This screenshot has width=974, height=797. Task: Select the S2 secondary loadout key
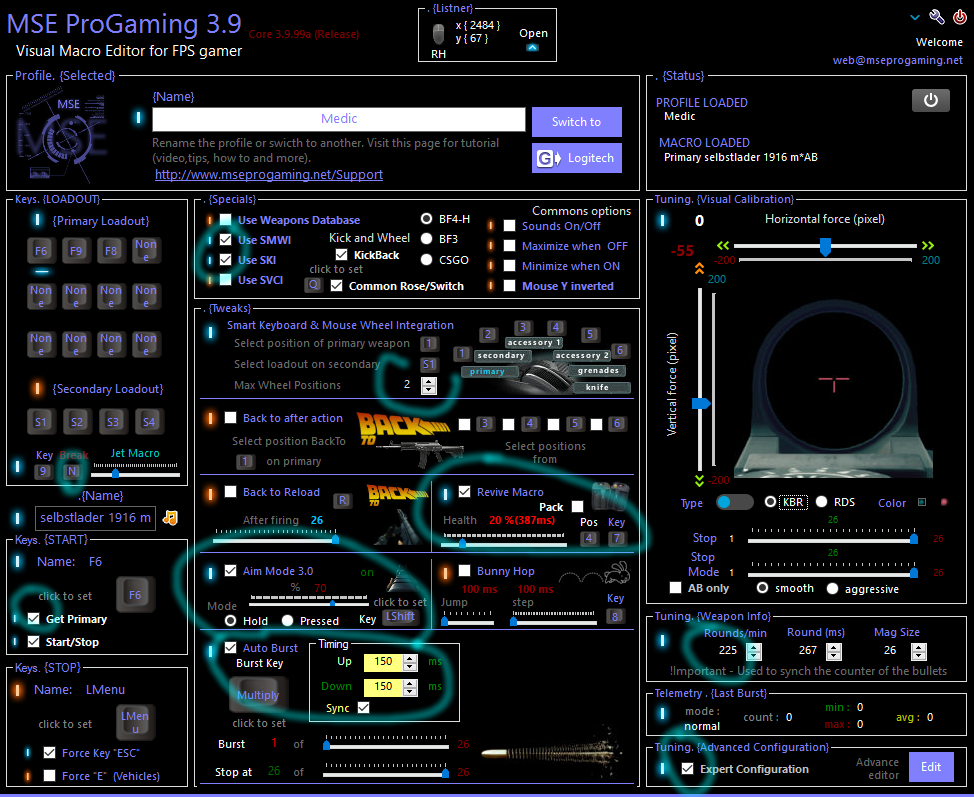click(x=76, y=422)
